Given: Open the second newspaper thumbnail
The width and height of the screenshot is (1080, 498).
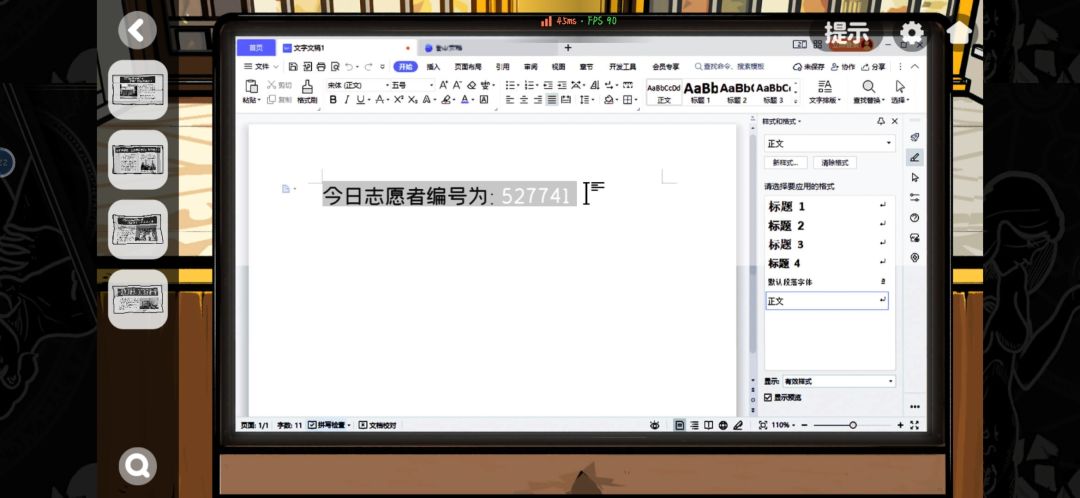Looking at the screenshot, I should 138,160.
